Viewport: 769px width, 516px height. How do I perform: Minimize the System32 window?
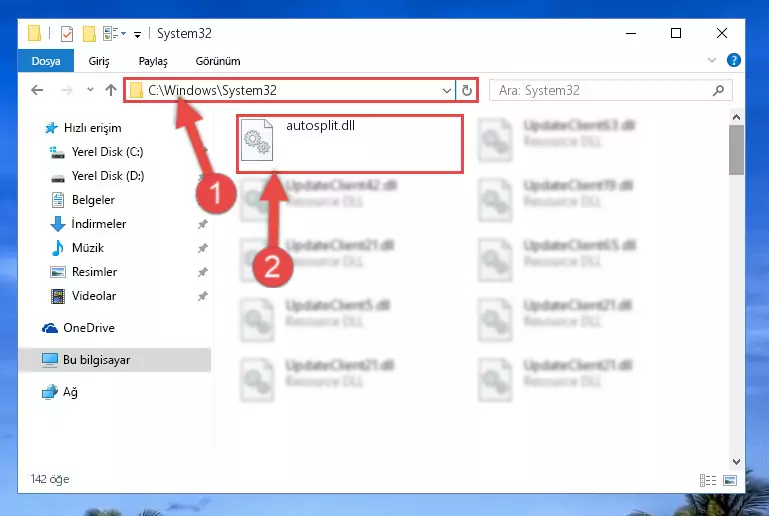click(x=631, y=33)
